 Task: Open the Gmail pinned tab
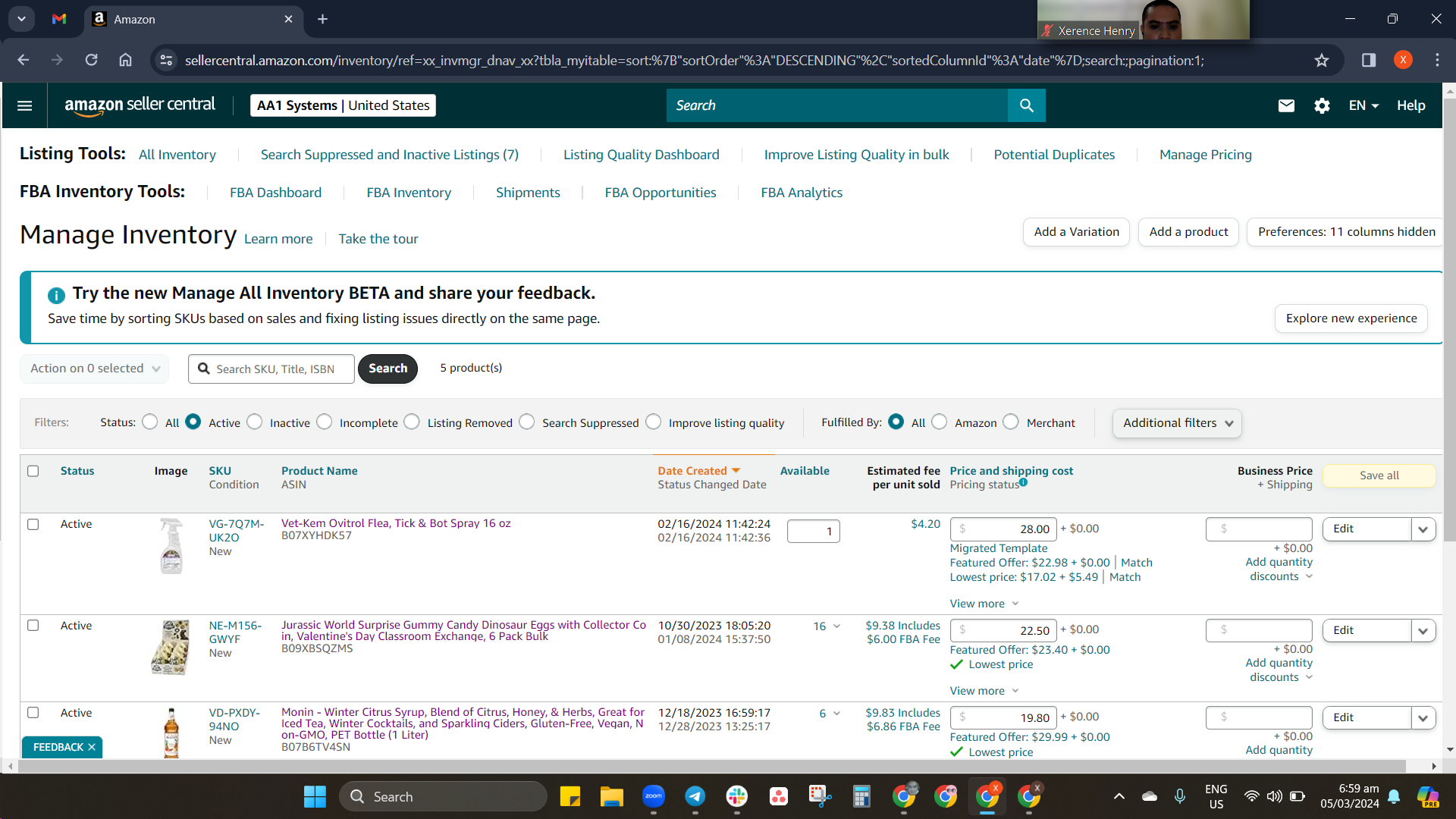[x=59, y=19]
